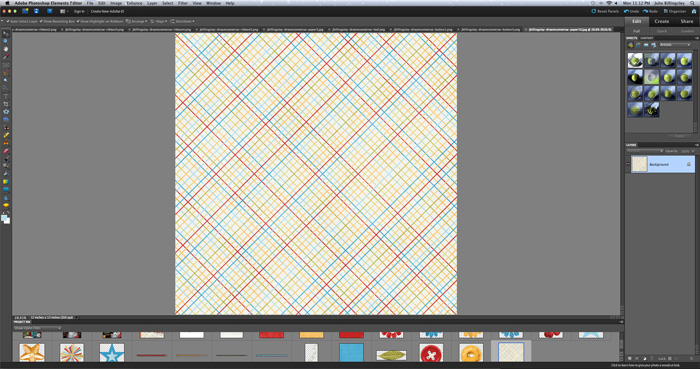Switch to the Share tab
The image size is (700, 369).
coord(687,21)
